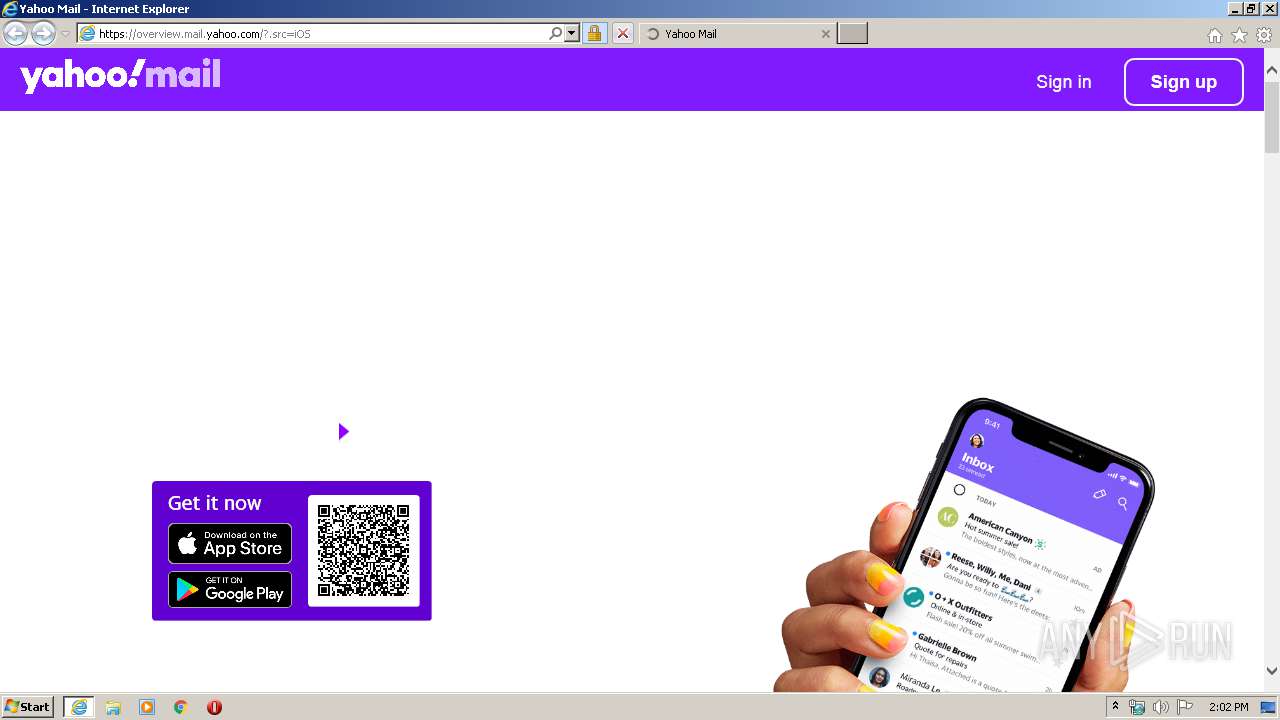Select the Yahoo Mail tab
This screenshot has height=720, width=1280.
coord(737,34)
